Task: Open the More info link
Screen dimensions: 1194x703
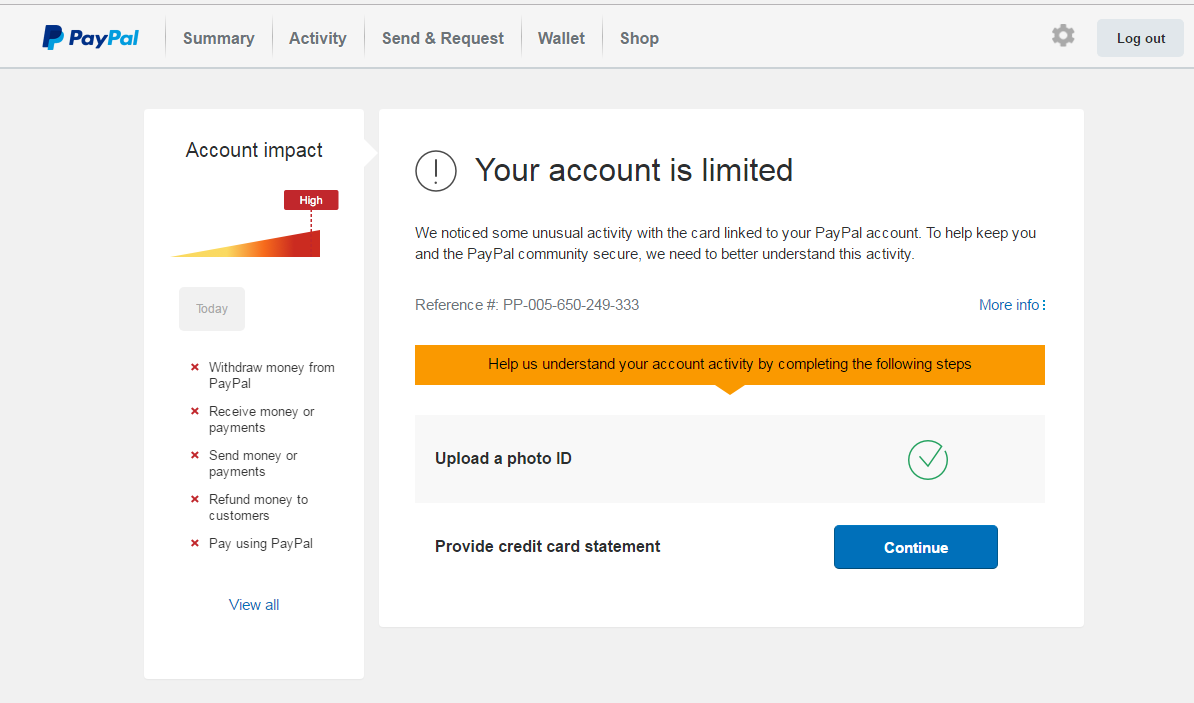Action: click(x=1012, y=305)
